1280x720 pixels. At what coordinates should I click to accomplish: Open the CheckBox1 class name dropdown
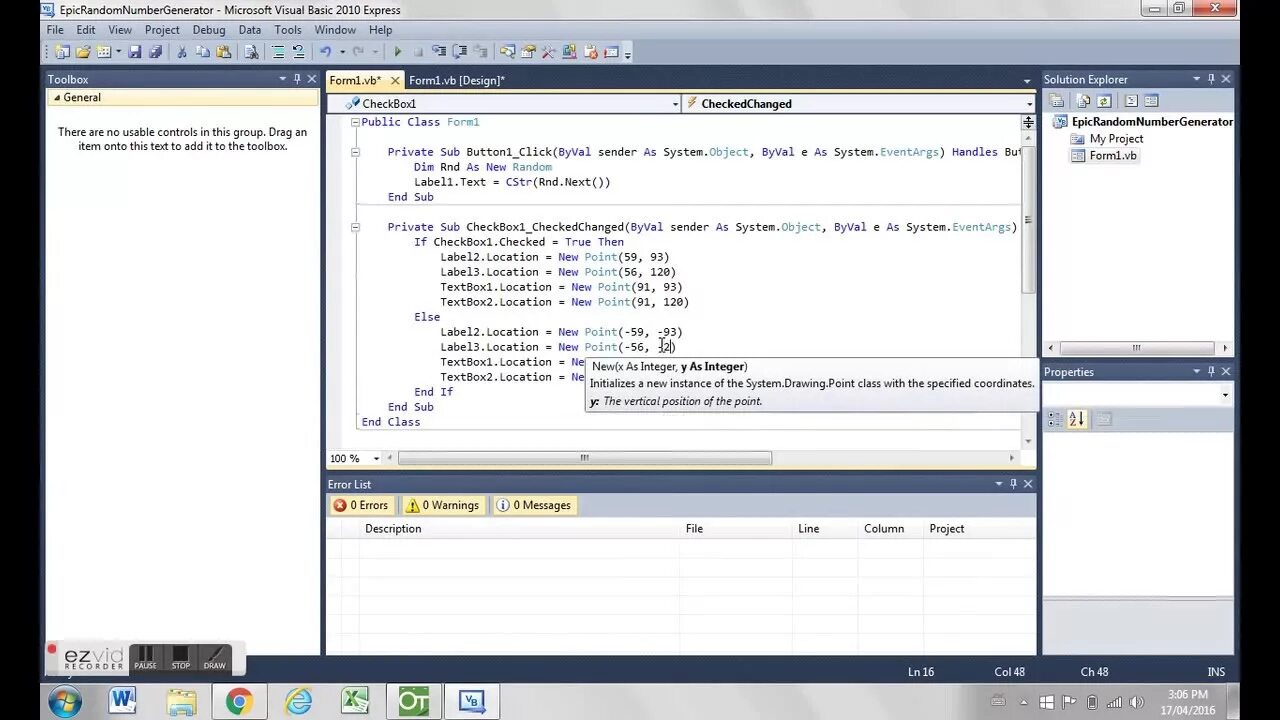pyautogui.click(x=676, y=104)
